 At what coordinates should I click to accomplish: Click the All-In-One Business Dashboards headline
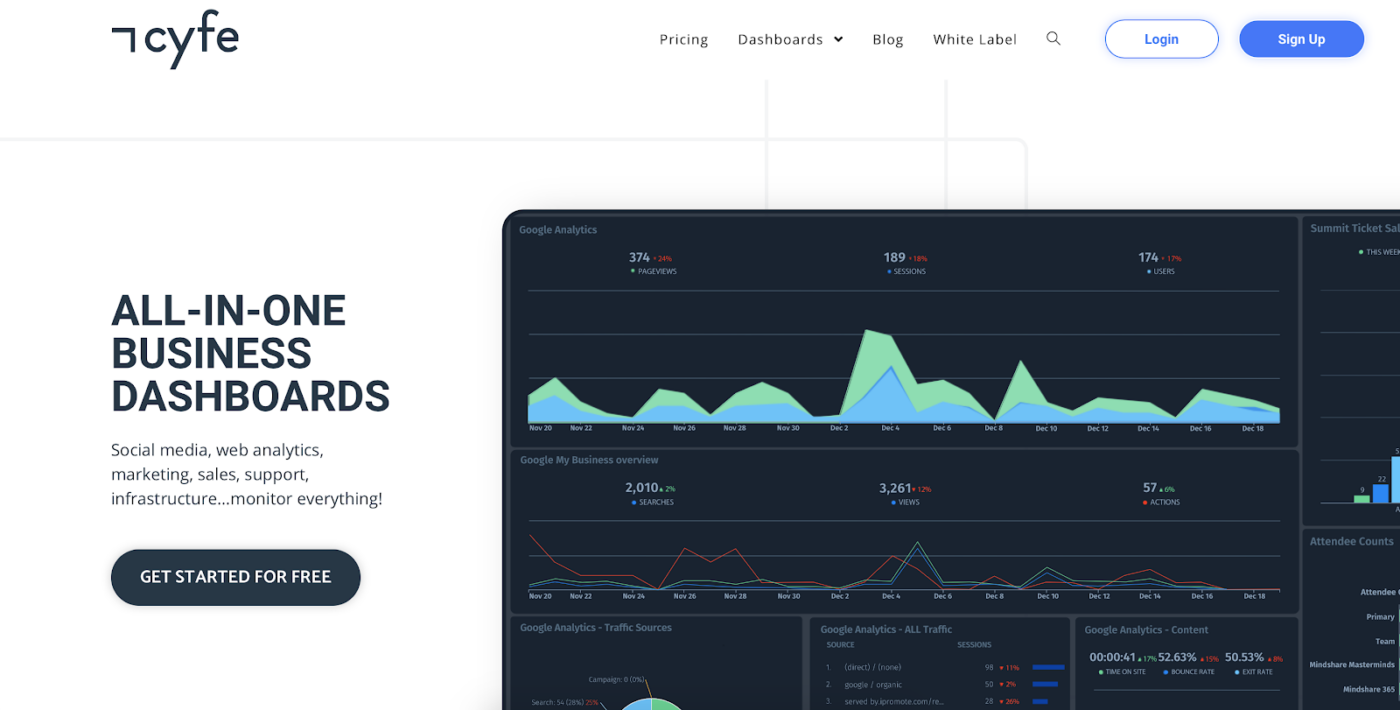[x=250, y=353]
